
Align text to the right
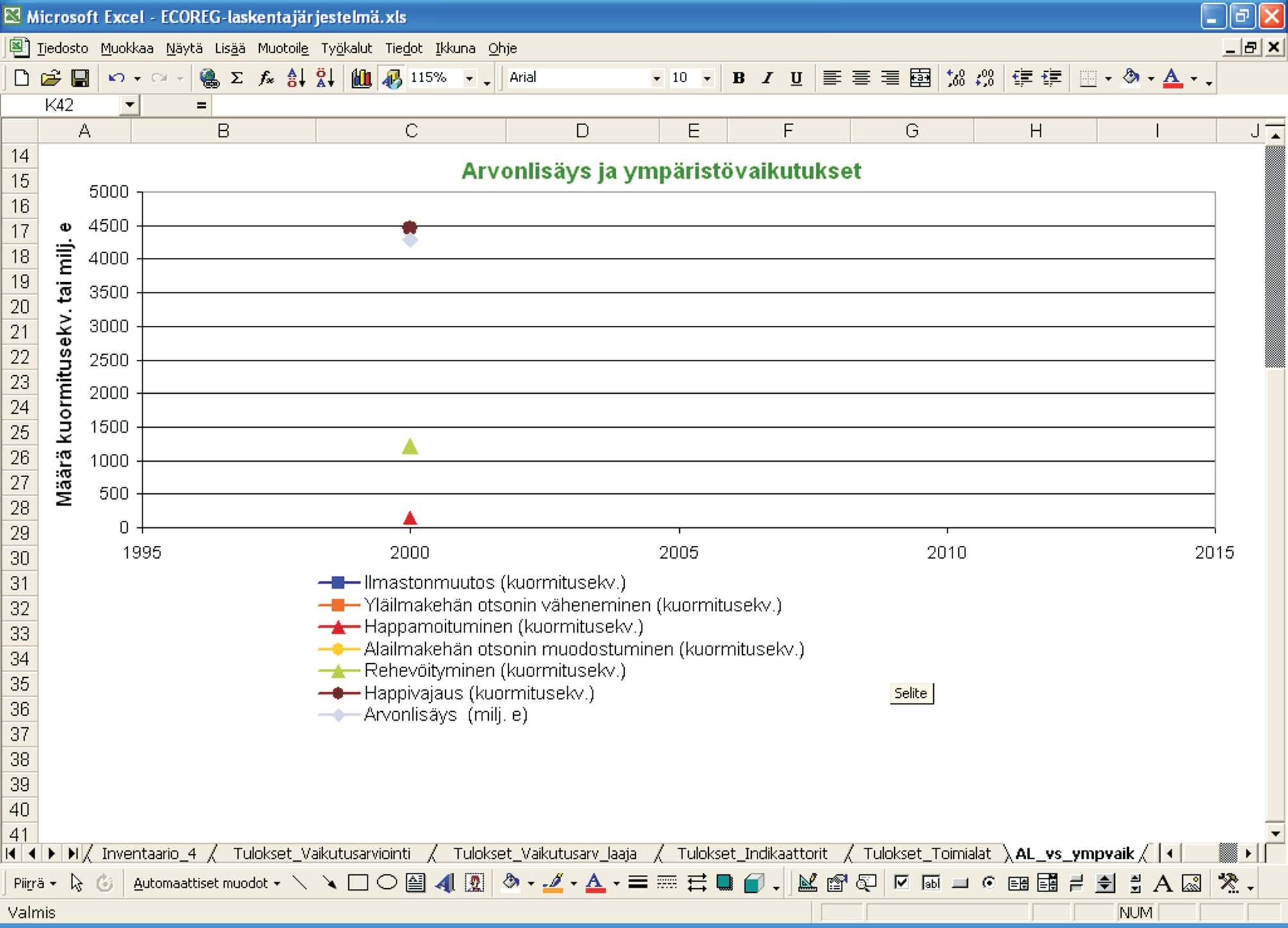[x=890, y=78]
